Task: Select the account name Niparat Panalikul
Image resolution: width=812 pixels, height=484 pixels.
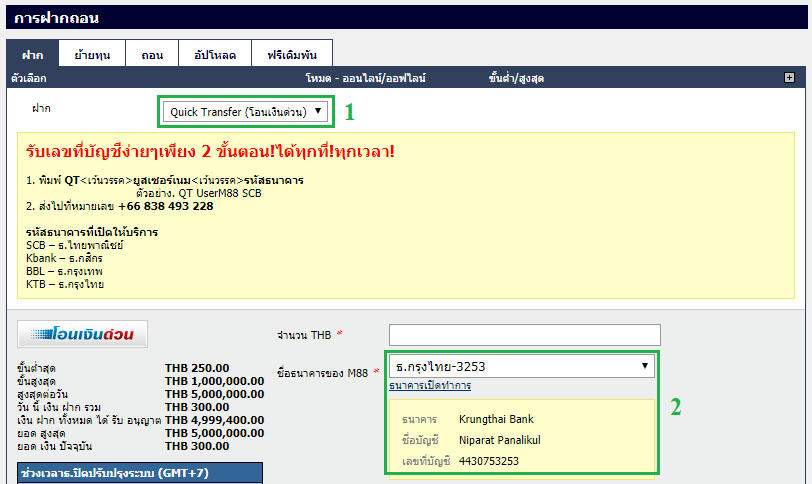Action: (500, 440)
